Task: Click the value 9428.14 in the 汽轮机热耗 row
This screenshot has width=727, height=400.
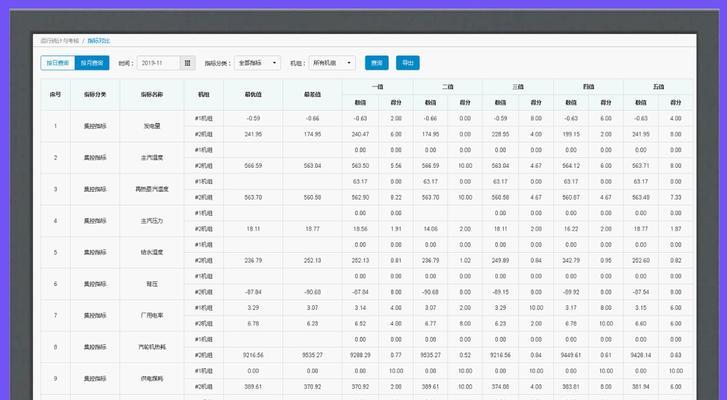Action: (x=641, y=355)
